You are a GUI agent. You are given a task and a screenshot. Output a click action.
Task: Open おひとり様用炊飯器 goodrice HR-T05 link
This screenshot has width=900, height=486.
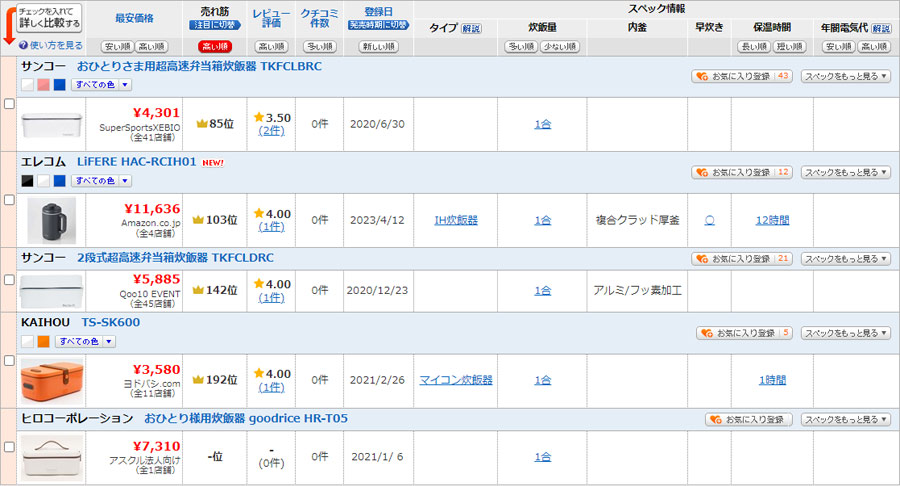[246, 418]
